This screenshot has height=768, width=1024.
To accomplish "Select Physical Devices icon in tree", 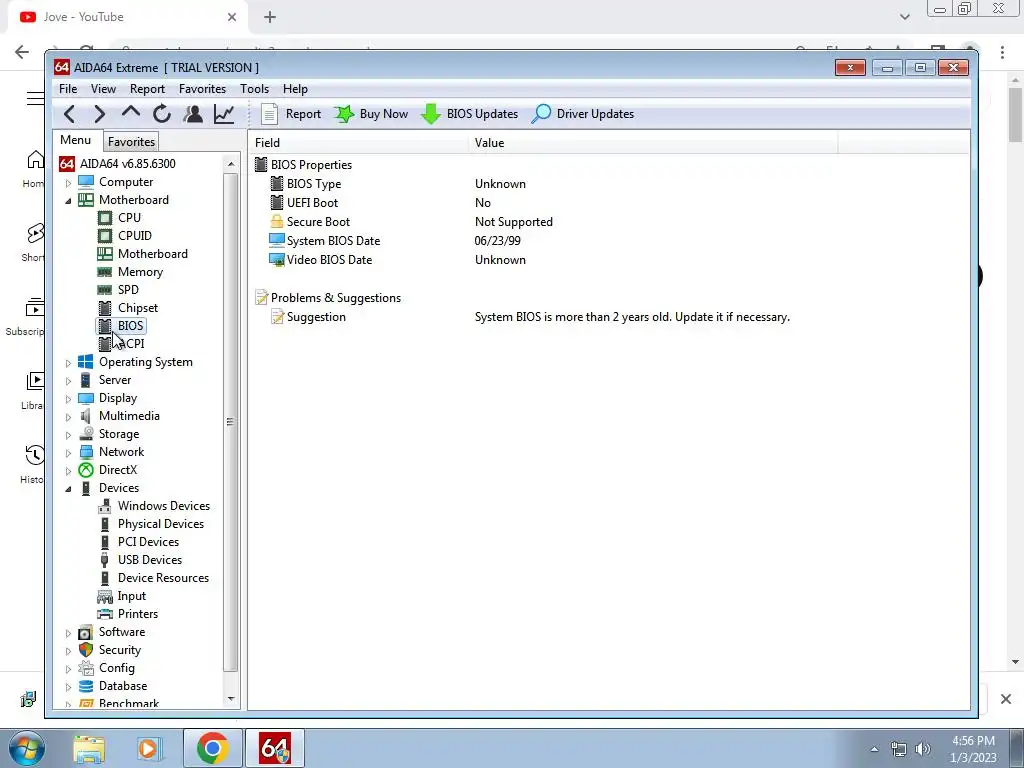I will 104,524.
